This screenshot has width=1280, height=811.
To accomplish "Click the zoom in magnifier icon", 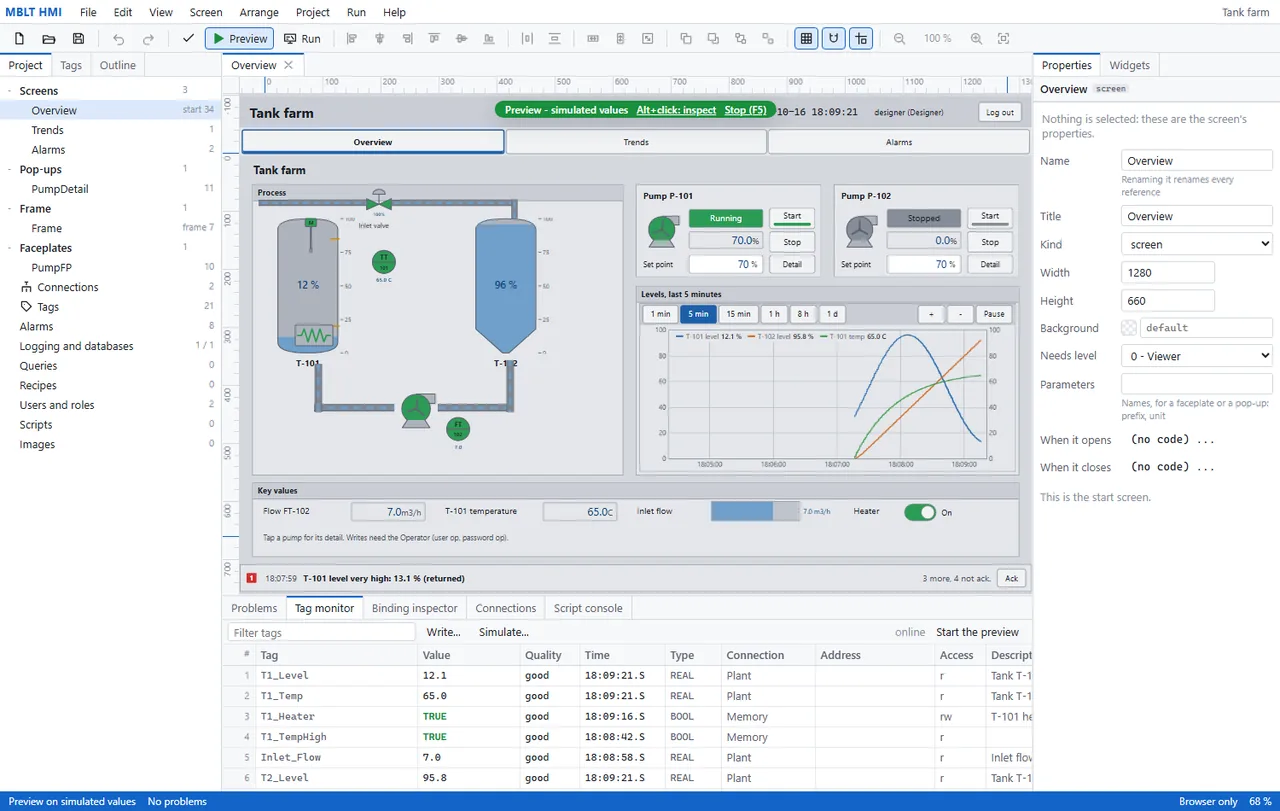I will click(977, 39).
